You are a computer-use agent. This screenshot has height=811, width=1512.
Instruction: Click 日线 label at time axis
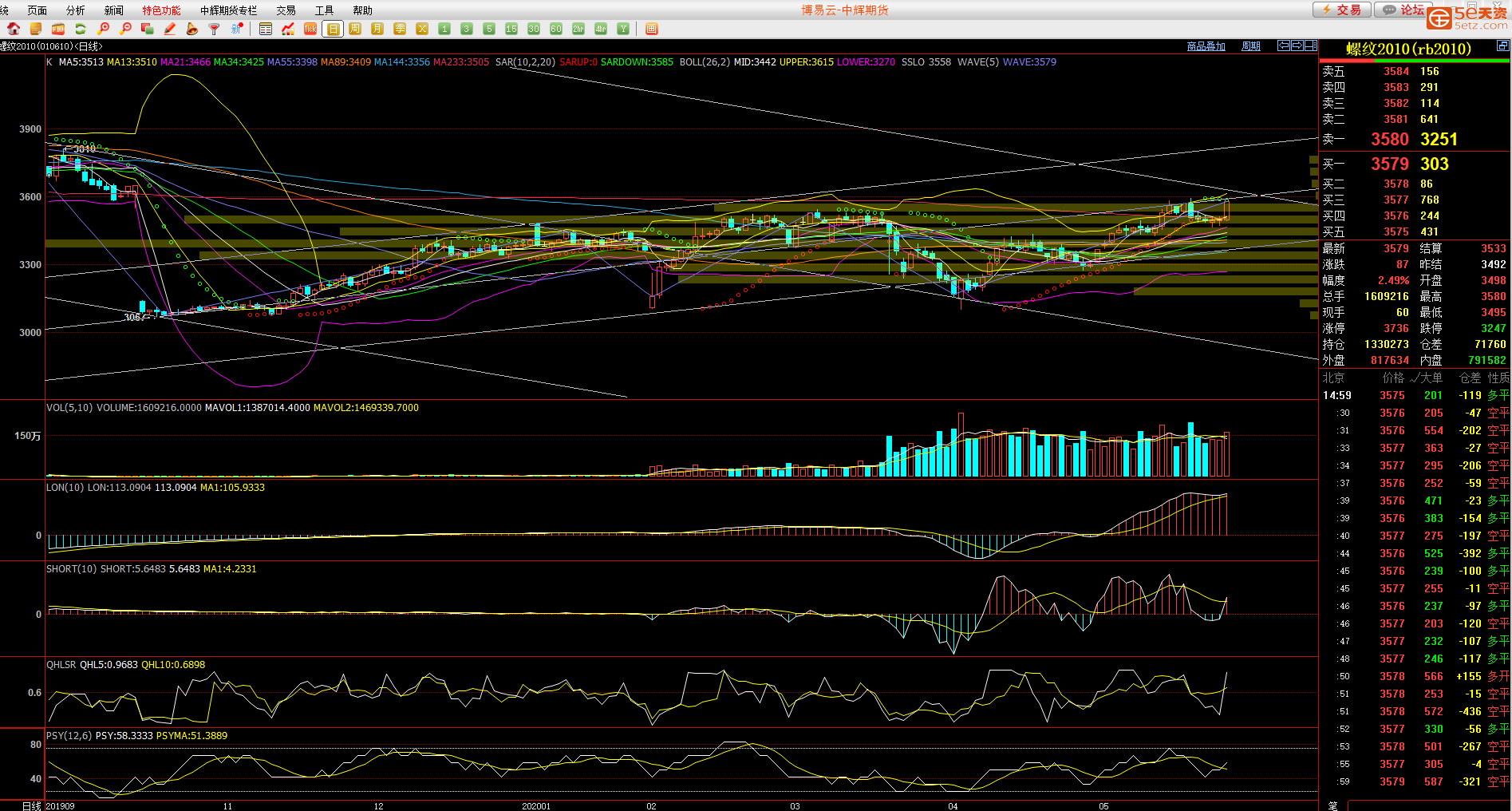pyautogui.click(x=32, y=805)
